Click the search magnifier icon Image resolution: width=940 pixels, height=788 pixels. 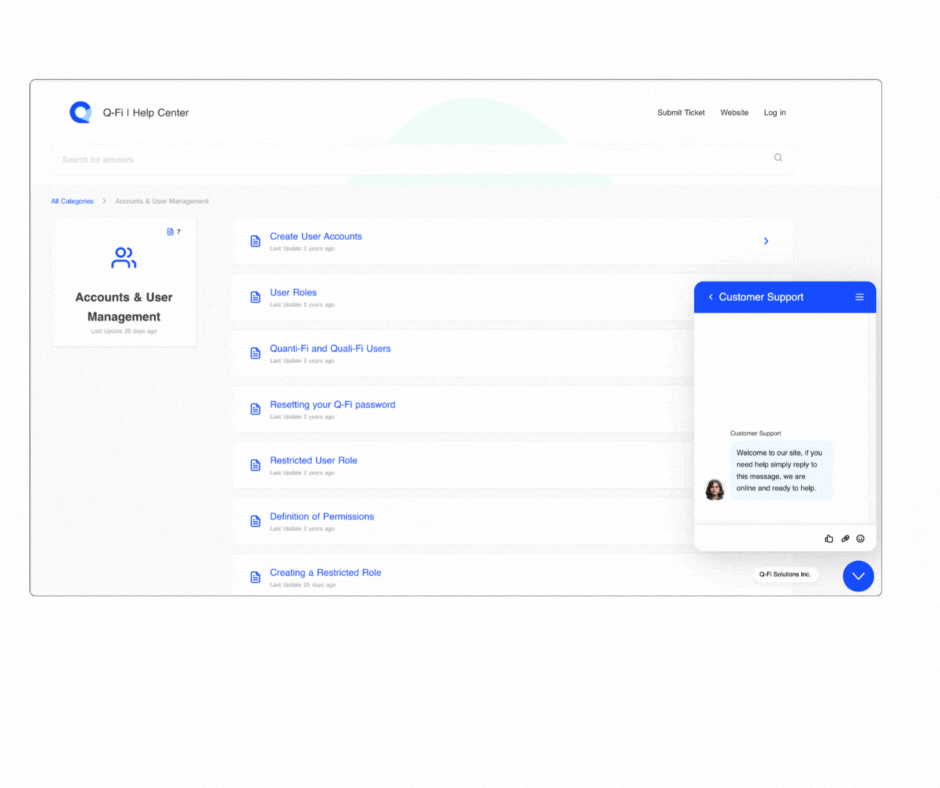(778, 158)
